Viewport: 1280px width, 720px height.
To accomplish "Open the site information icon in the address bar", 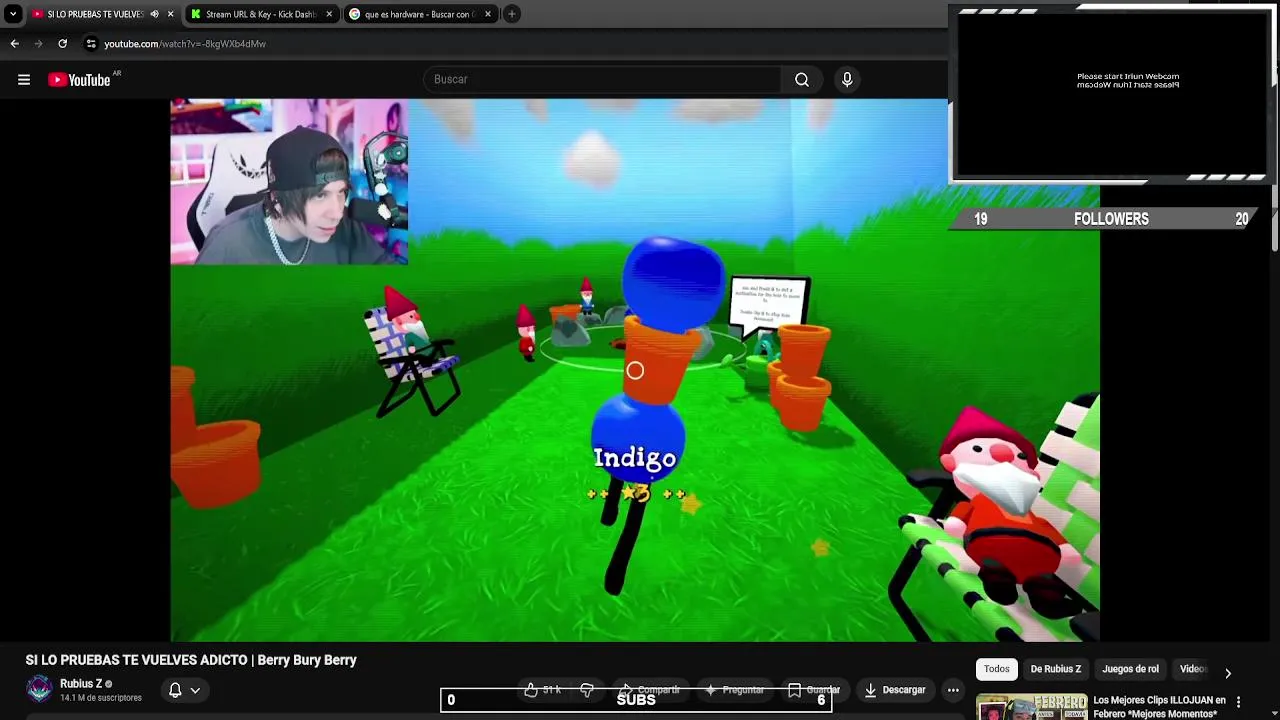I will coord(91,44).
